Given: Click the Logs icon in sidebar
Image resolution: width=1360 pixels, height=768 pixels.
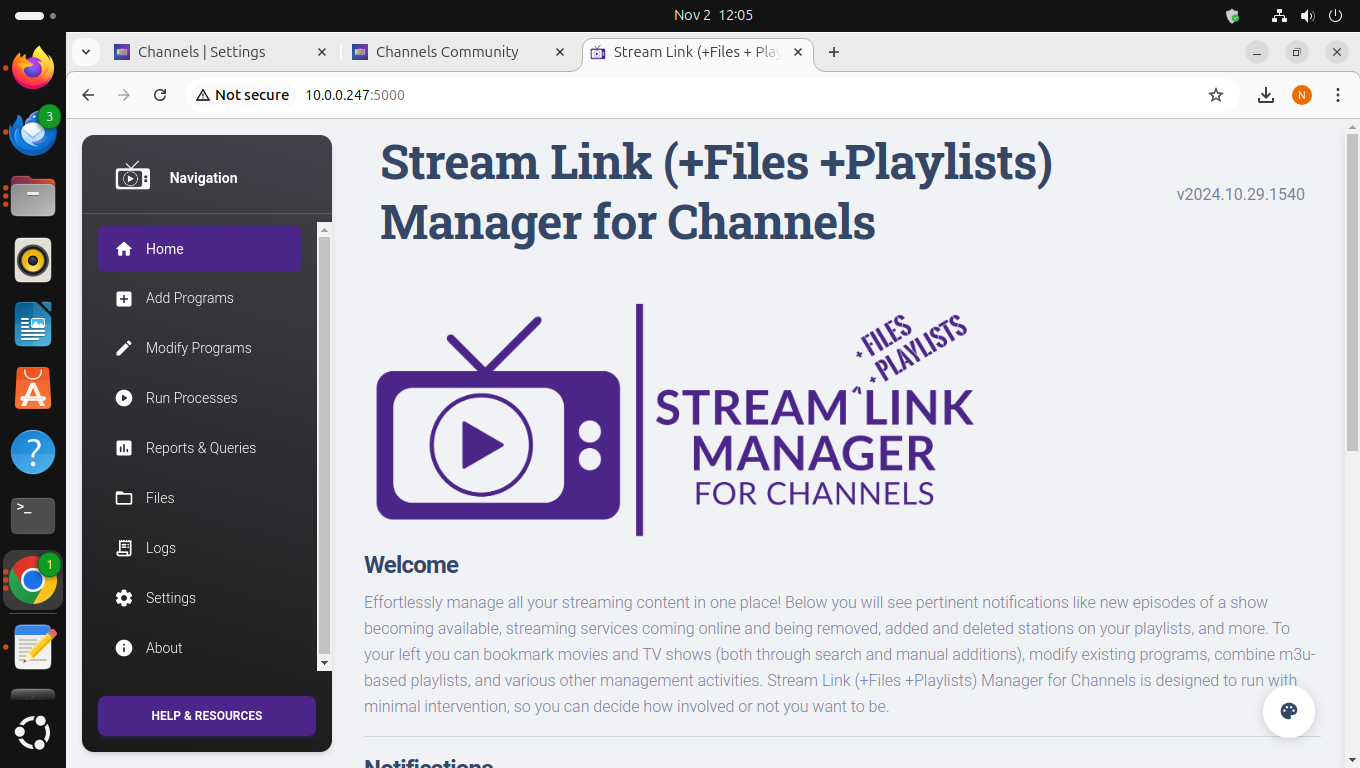Looking at the screenshot, I should pos(124,548).
